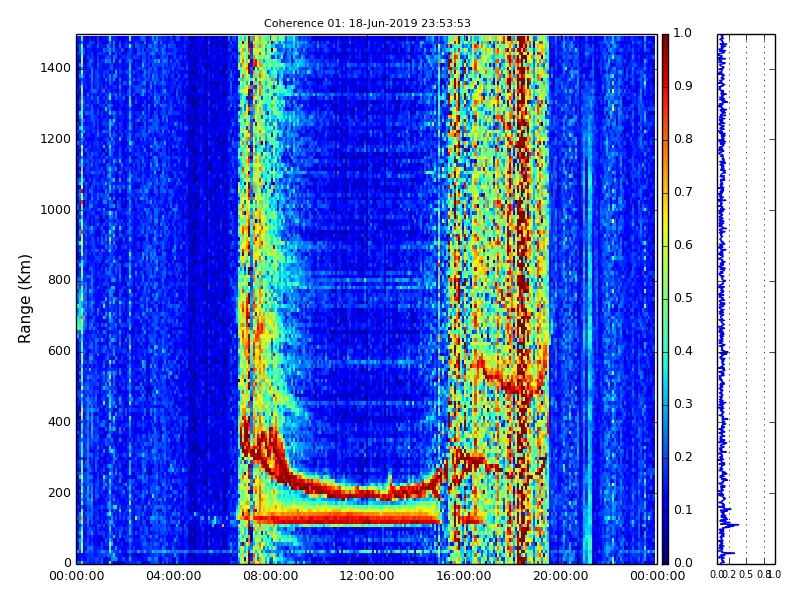Click the colorbar label '0.6'

683,245
